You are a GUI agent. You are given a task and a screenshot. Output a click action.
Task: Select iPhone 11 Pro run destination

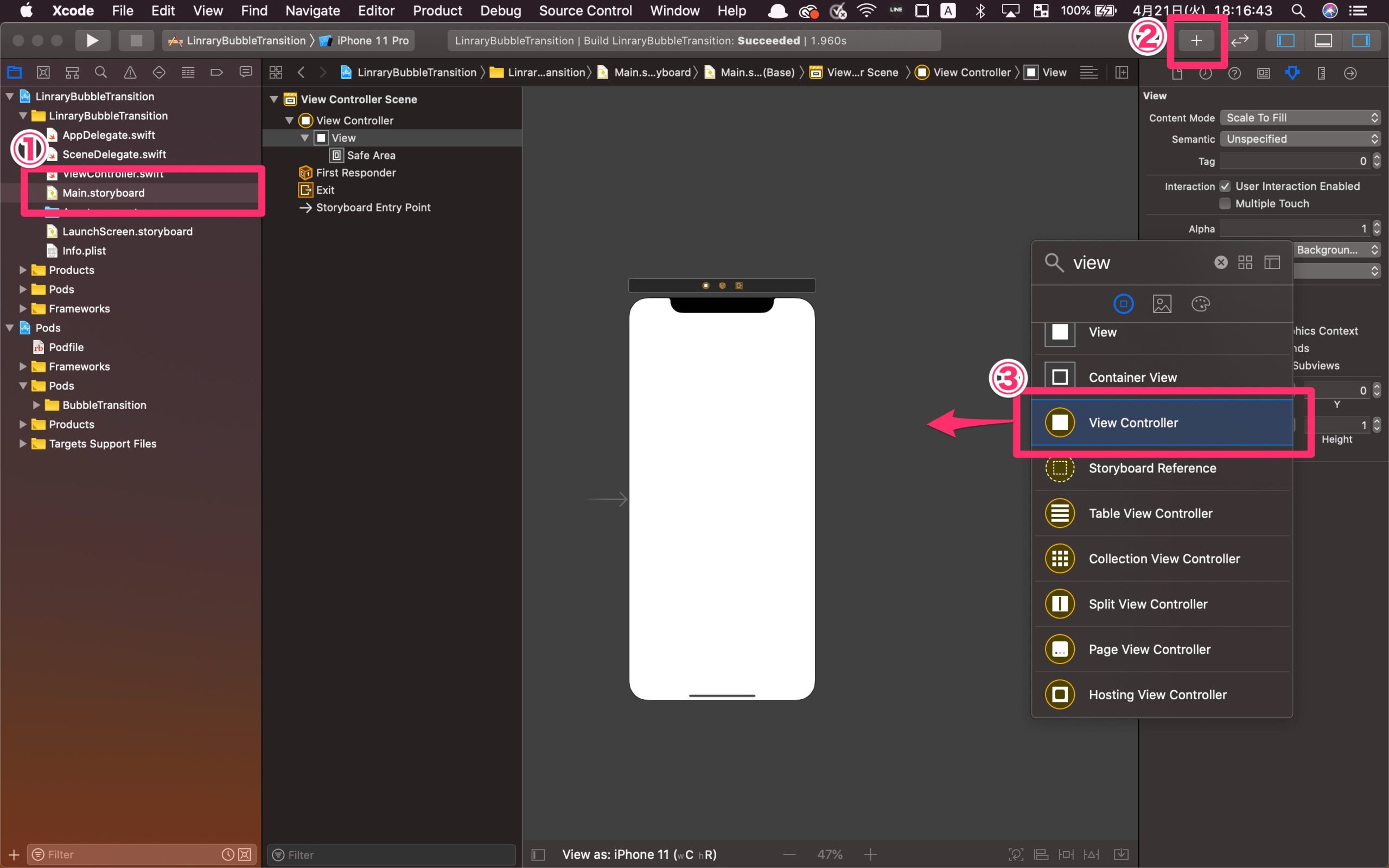pyautogui.click(x=365, y=40)
